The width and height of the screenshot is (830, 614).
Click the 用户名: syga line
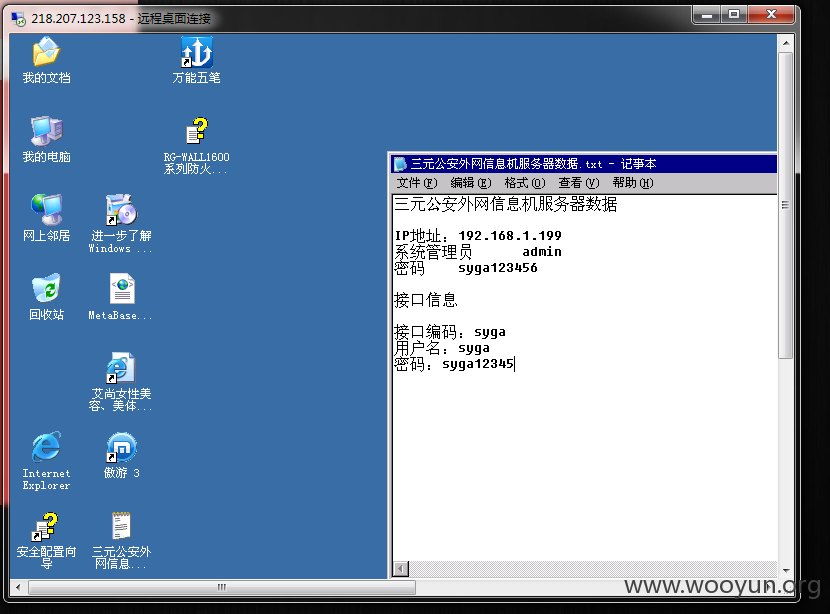(442, 348)
